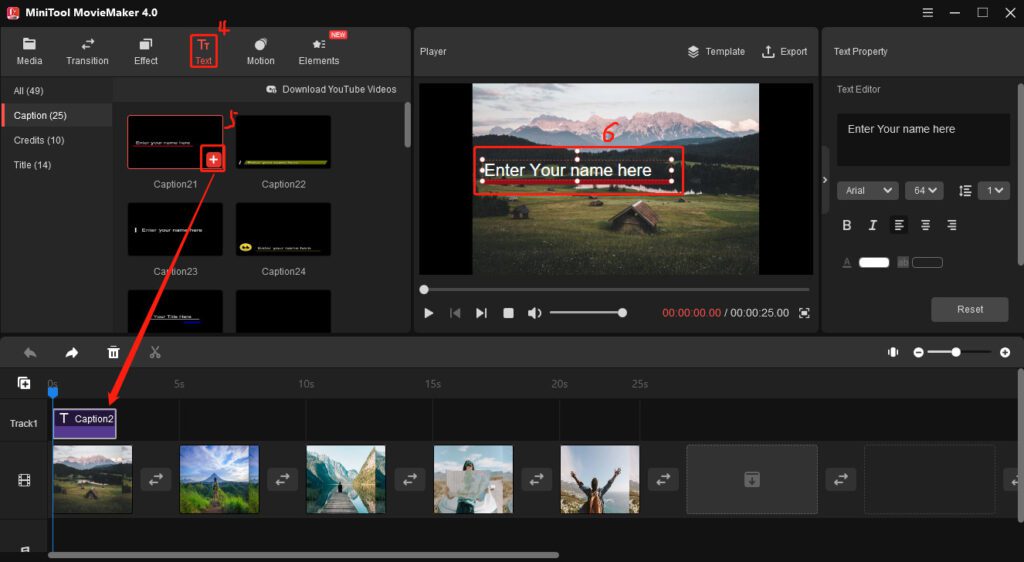Click Download YouTube Videos link
The height and width of the screenshot is (562, 1024).
pos(331,89)
